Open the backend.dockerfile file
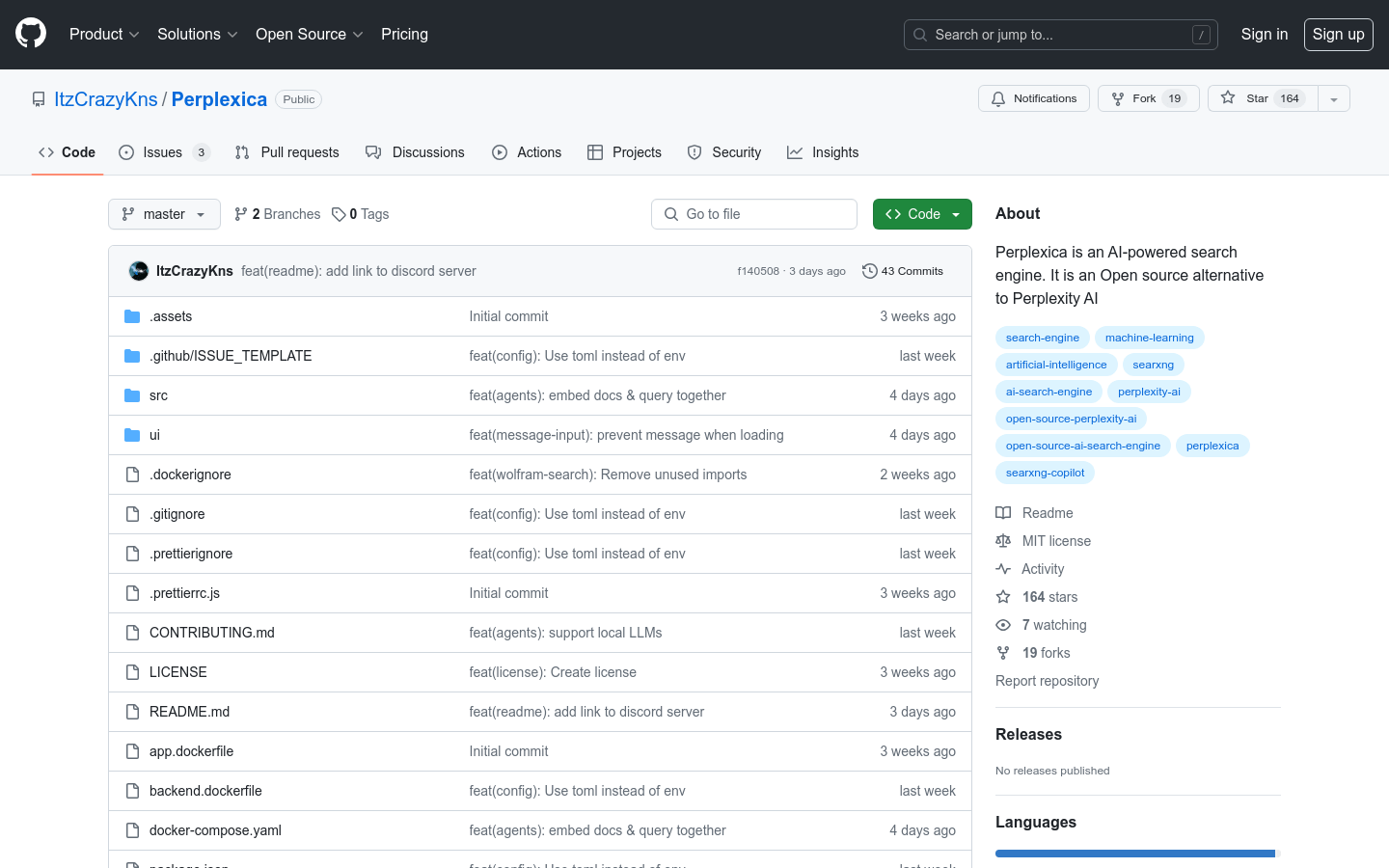 [x=205, y=791]
